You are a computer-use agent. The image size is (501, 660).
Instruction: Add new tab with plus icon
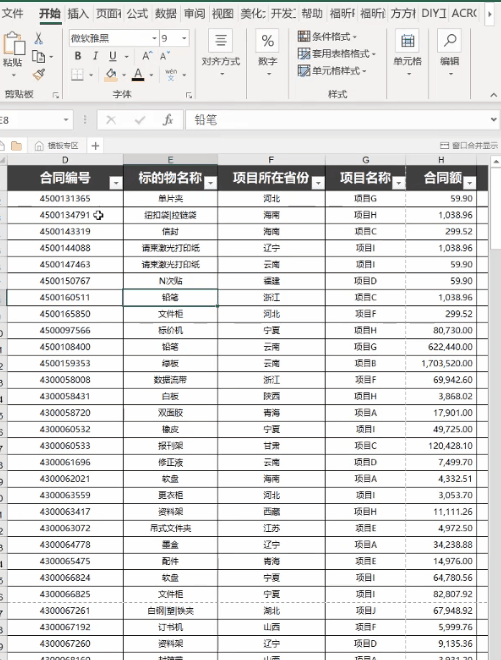click(x=96, y=146)
